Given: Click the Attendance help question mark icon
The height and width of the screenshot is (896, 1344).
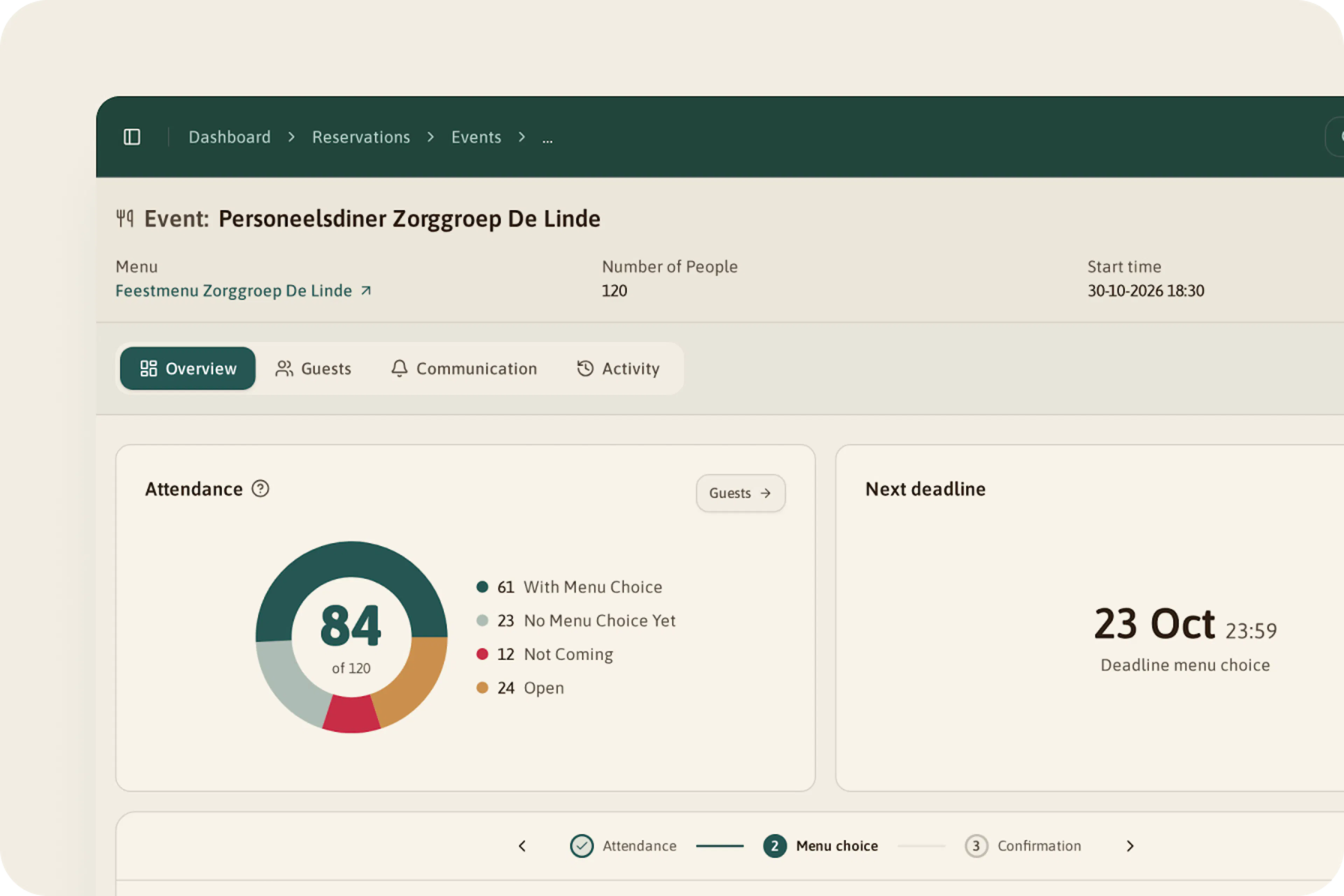Looking at the screenshot, I should pos(260,489).
